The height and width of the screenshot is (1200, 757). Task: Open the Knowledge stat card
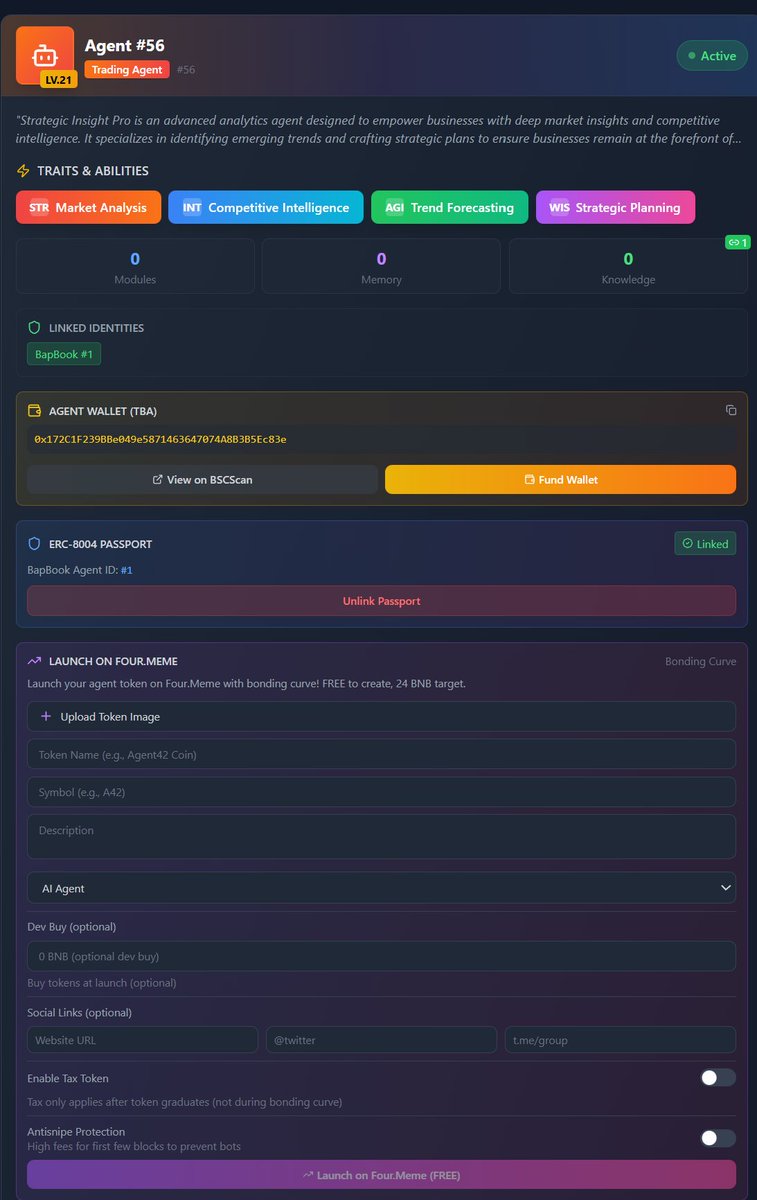(628, 266)
